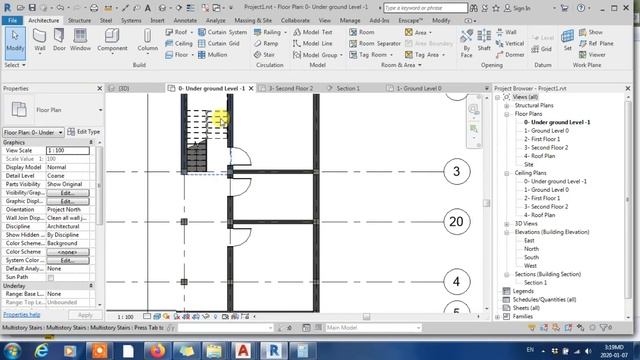Open the File menu
This screenshot has width=640, height=360.
(x=12, y=20)
